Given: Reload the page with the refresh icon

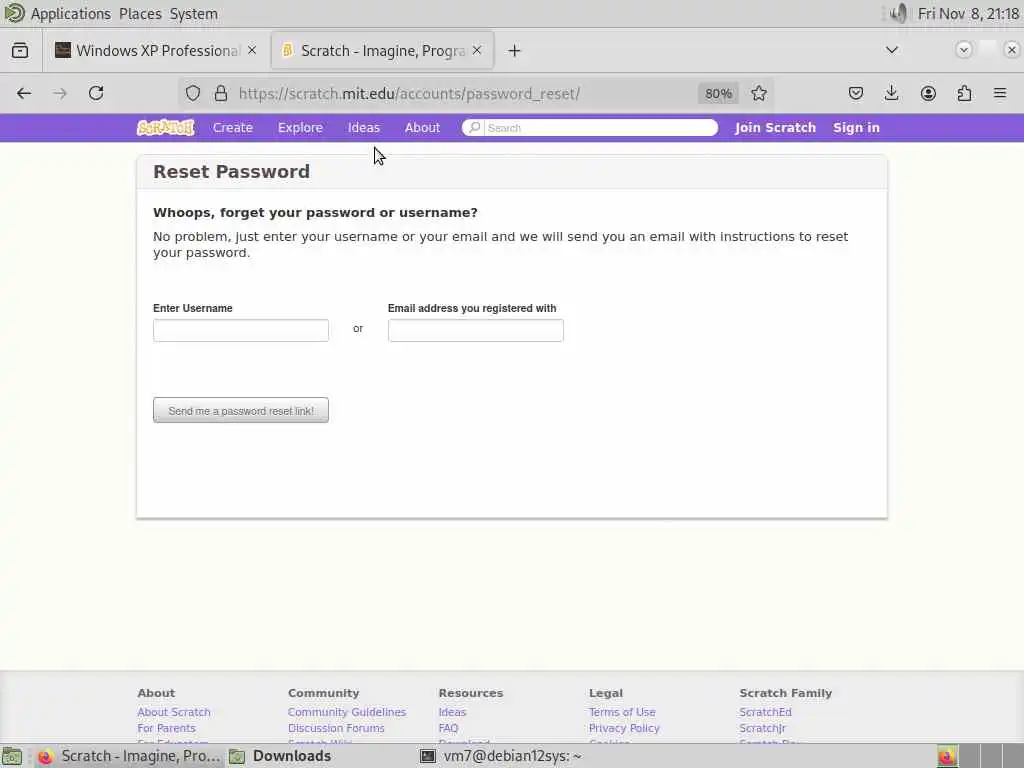Looking at the screenshot, I should (96, 93).
